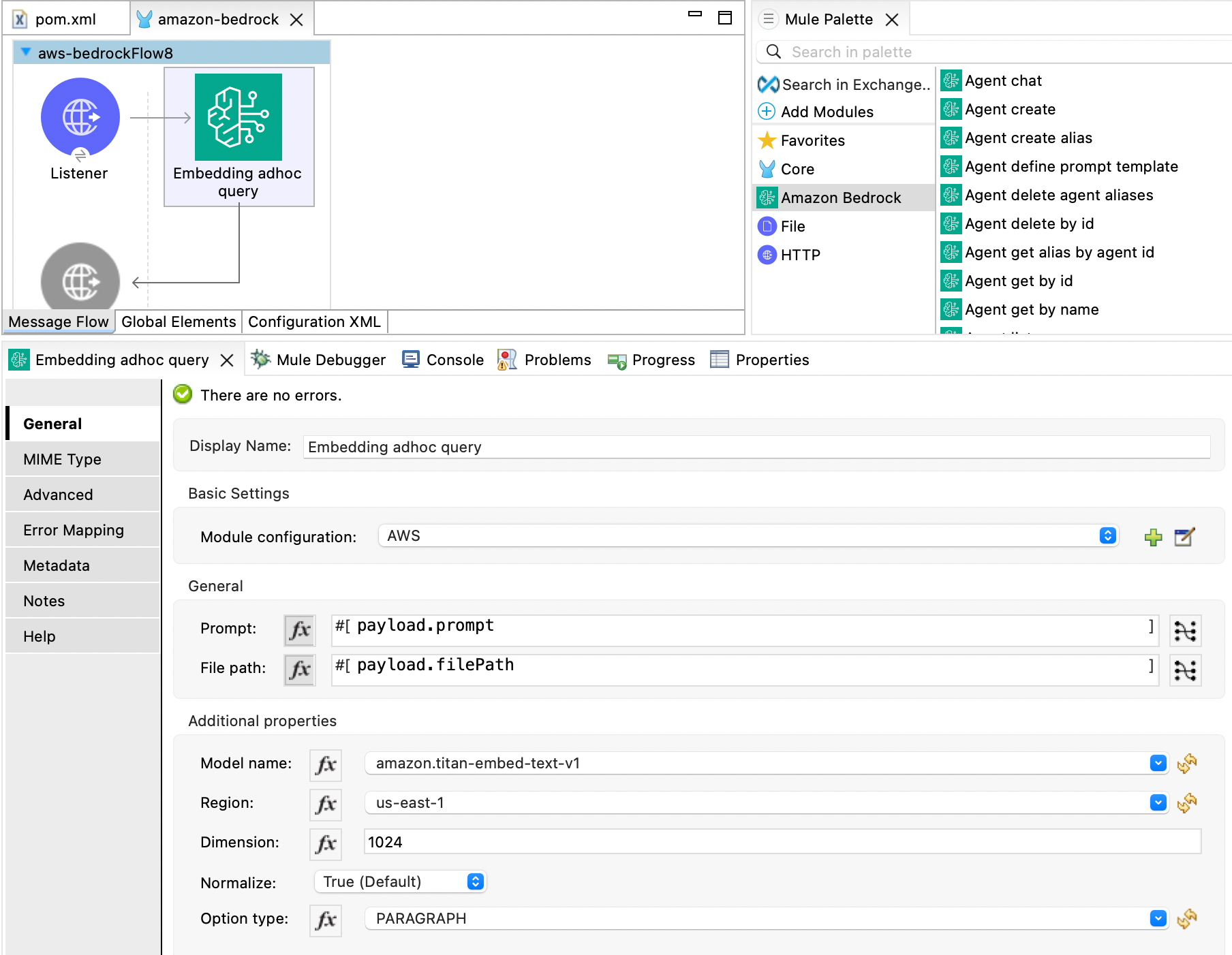This screenshot has width=1232, height=955.
Task: Select the Metadata section
Action: [83, 565]
